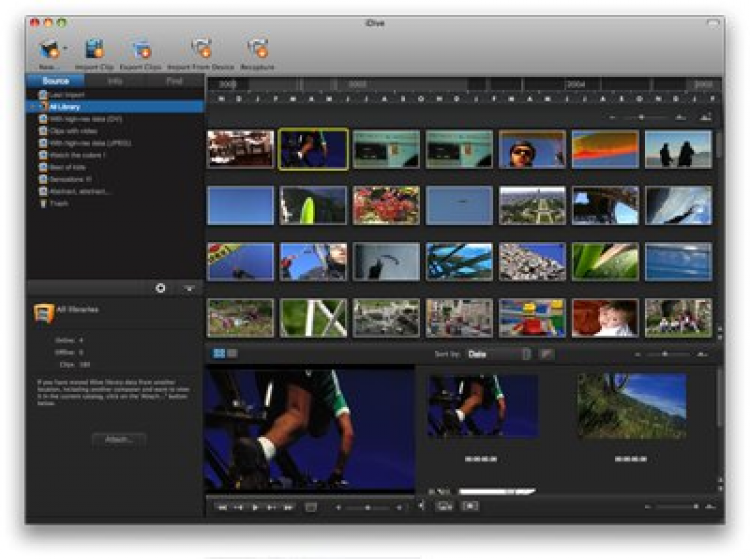Collapse the All Library disclosure triangle
The width and height of the screenshot is (750, 559).
[x=33, y=107]
